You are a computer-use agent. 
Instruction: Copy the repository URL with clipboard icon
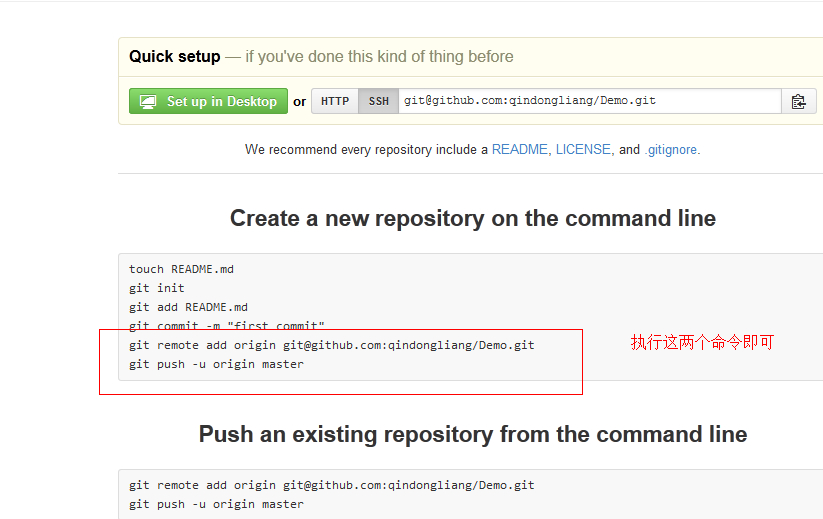[x=798, y=101]
